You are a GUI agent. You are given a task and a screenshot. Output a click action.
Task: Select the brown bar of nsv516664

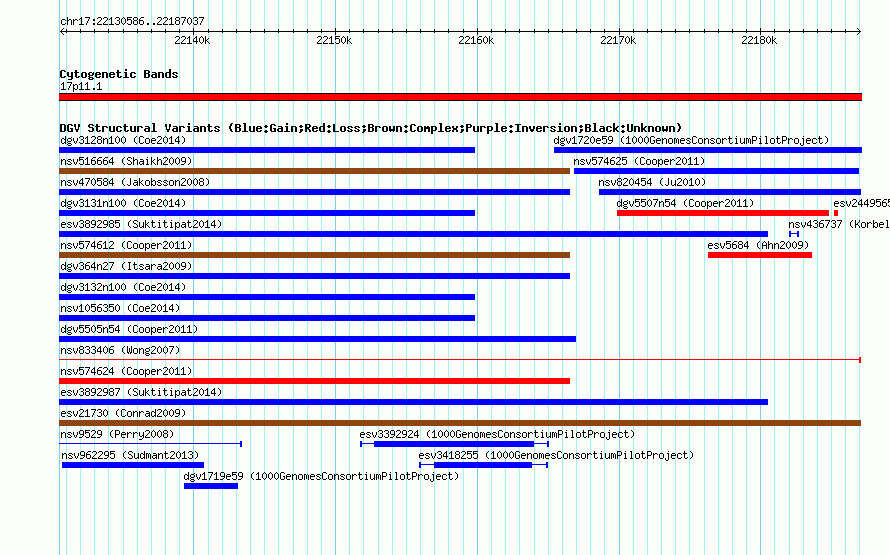pos(314,171)
